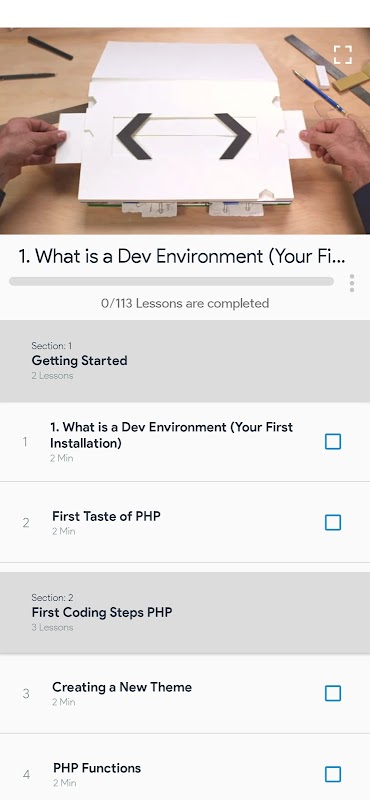Open lesson What is a Dev Environment
This screenshot has height=800, width=370.
pyautogui.click(x=171, y=435)
